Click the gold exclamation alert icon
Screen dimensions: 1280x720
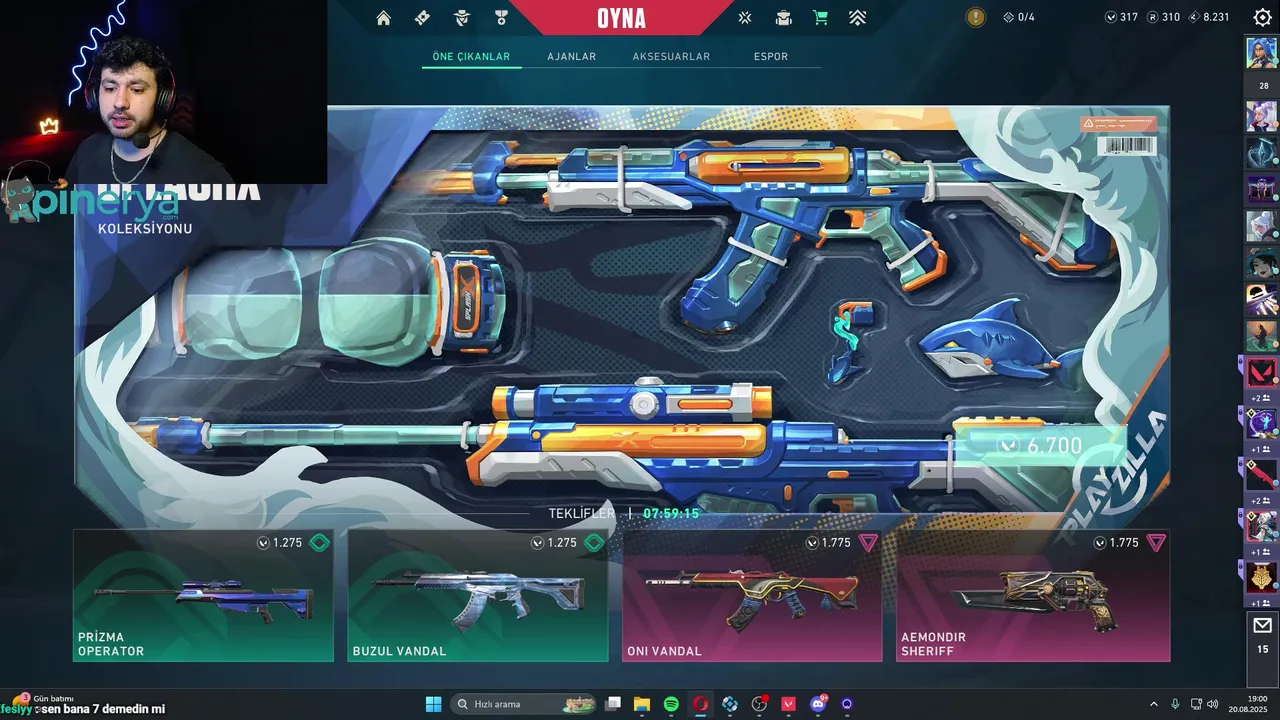click(x=976, y=17)
